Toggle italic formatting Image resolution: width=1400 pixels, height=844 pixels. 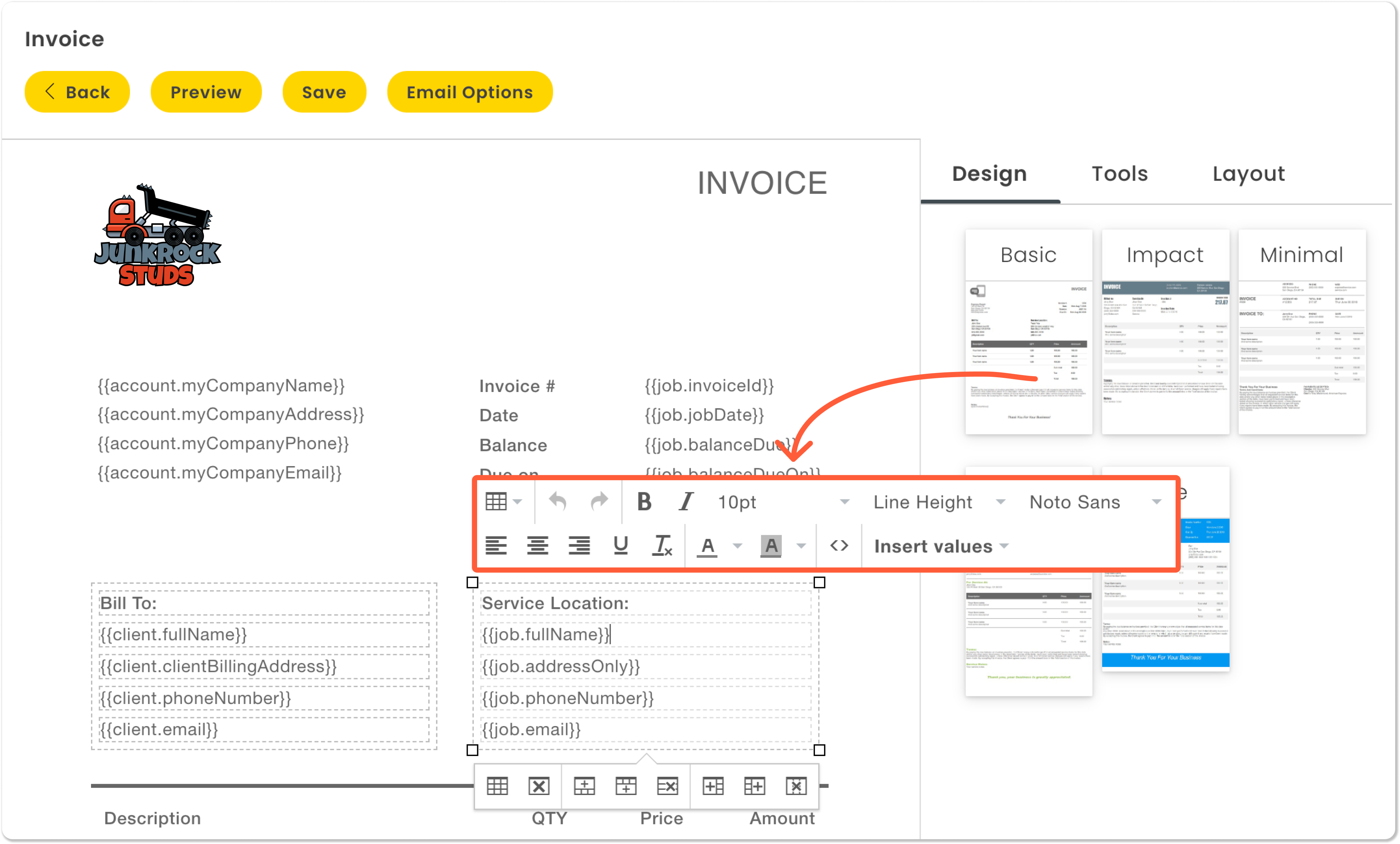(686, 502)
